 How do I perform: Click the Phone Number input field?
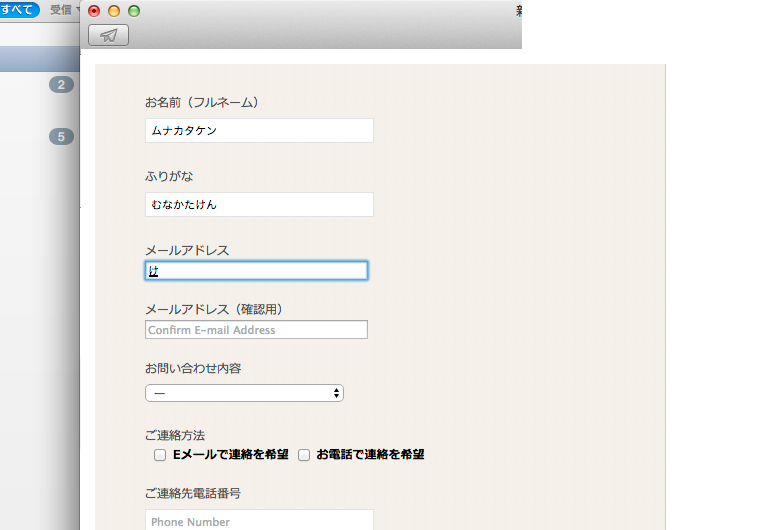coord(259,520)
